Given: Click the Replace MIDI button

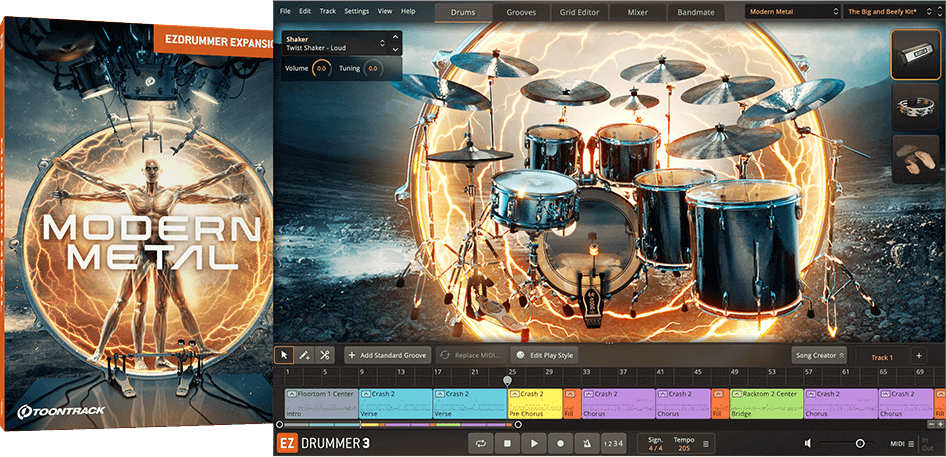Looking at the screenshot, I should pyautogui.click(x=471, y=356).
